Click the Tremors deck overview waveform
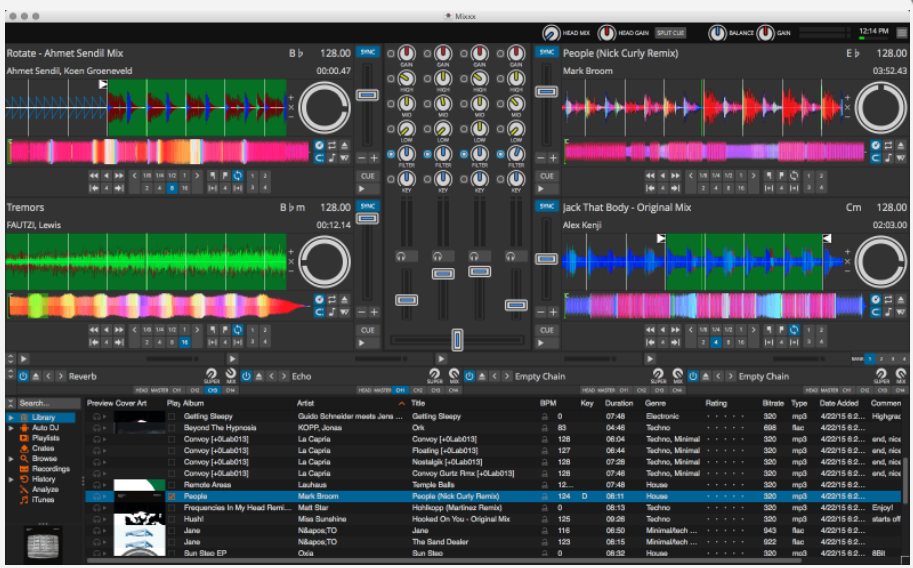This screenshot has height=568, width=913. (x=158, y=306)
